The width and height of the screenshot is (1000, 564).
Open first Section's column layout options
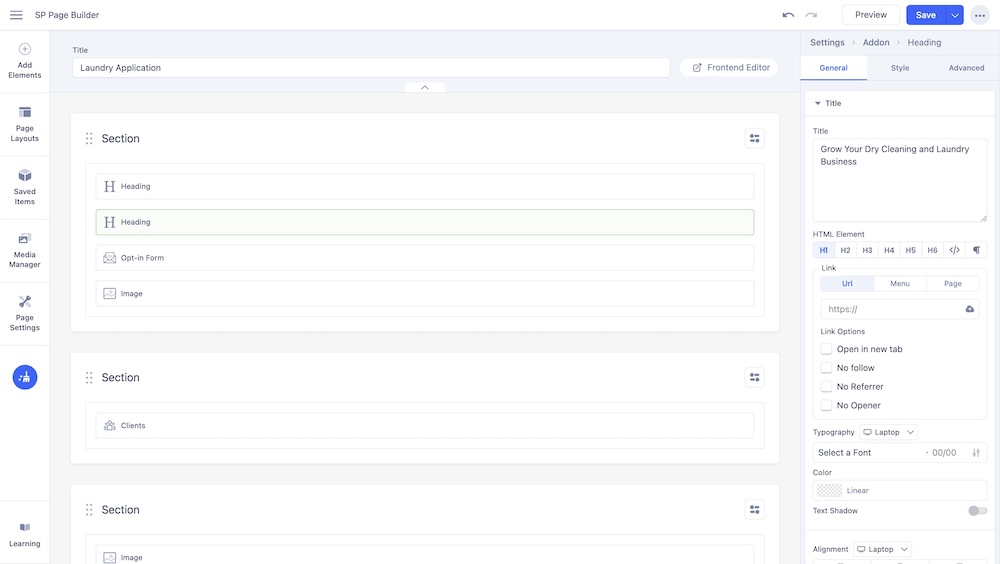754,139
